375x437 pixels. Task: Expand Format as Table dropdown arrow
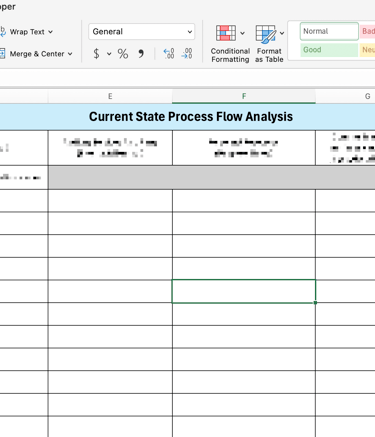[x=282, y=33]
